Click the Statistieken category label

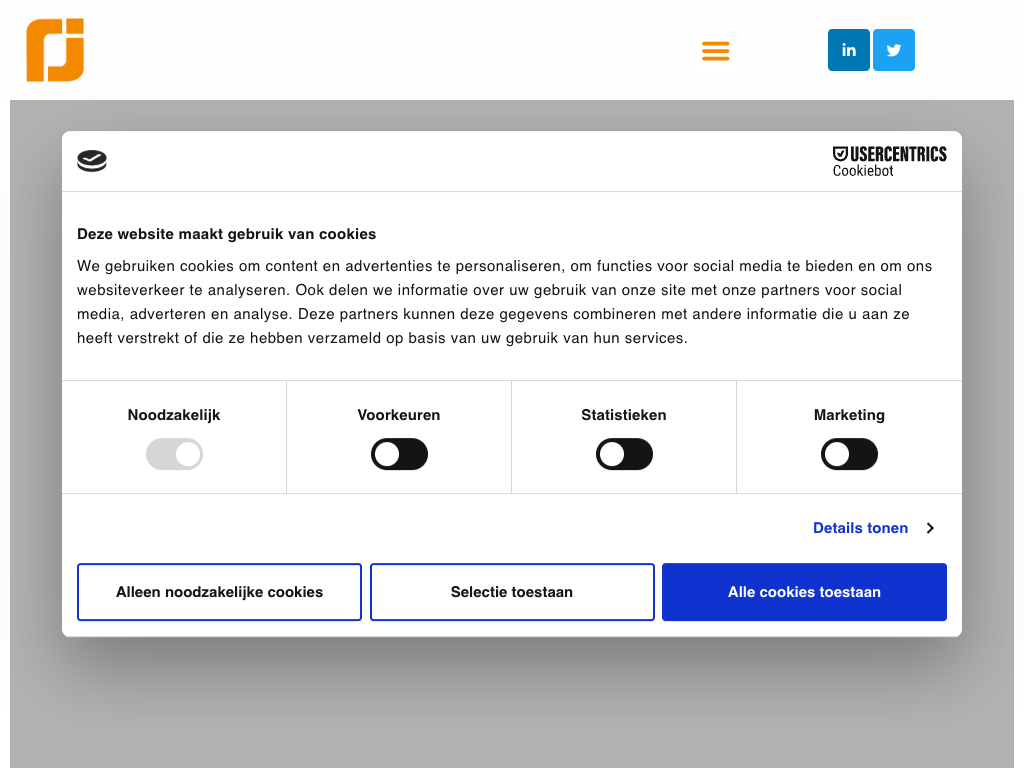[x=624, y=415]
